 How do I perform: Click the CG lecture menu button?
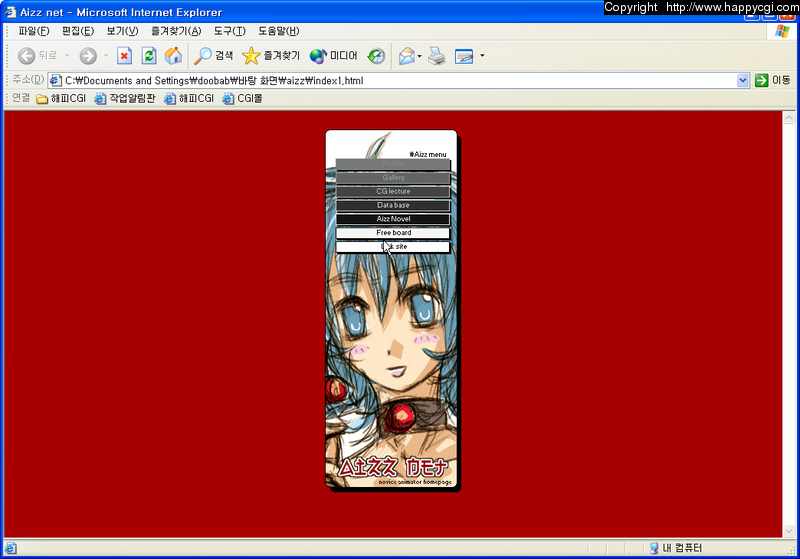393,191
